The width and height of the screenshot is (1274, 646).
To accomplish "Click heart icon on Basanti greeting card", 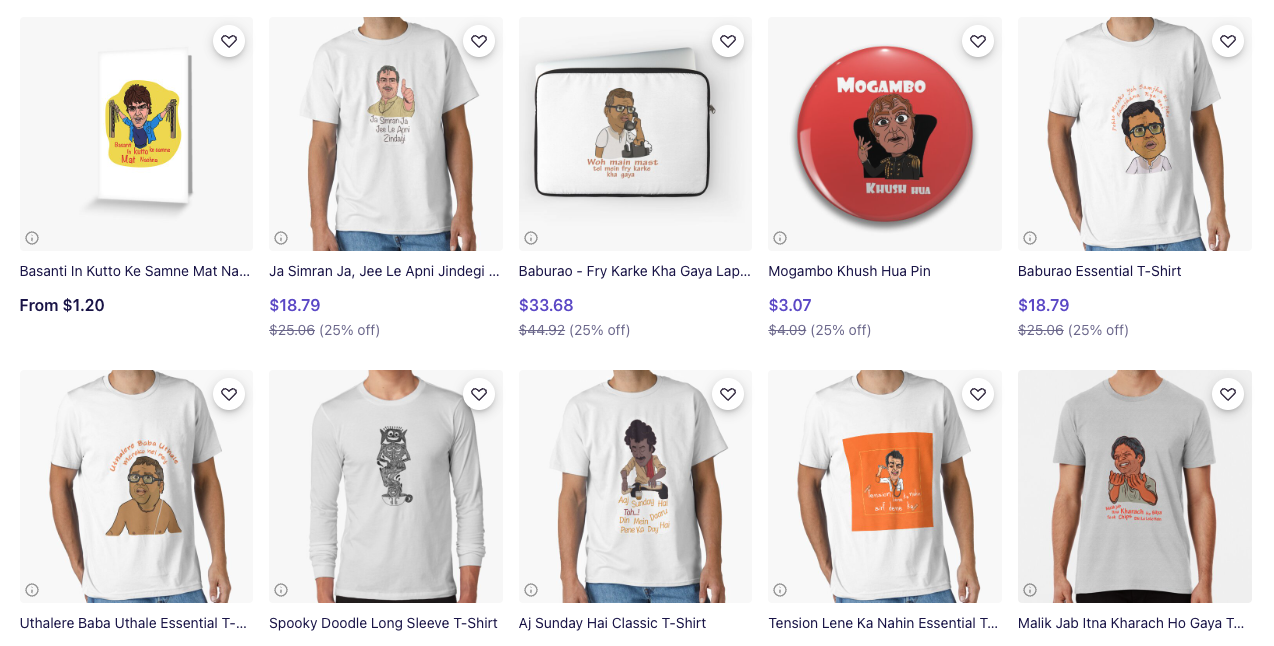I will coord(229,41).
